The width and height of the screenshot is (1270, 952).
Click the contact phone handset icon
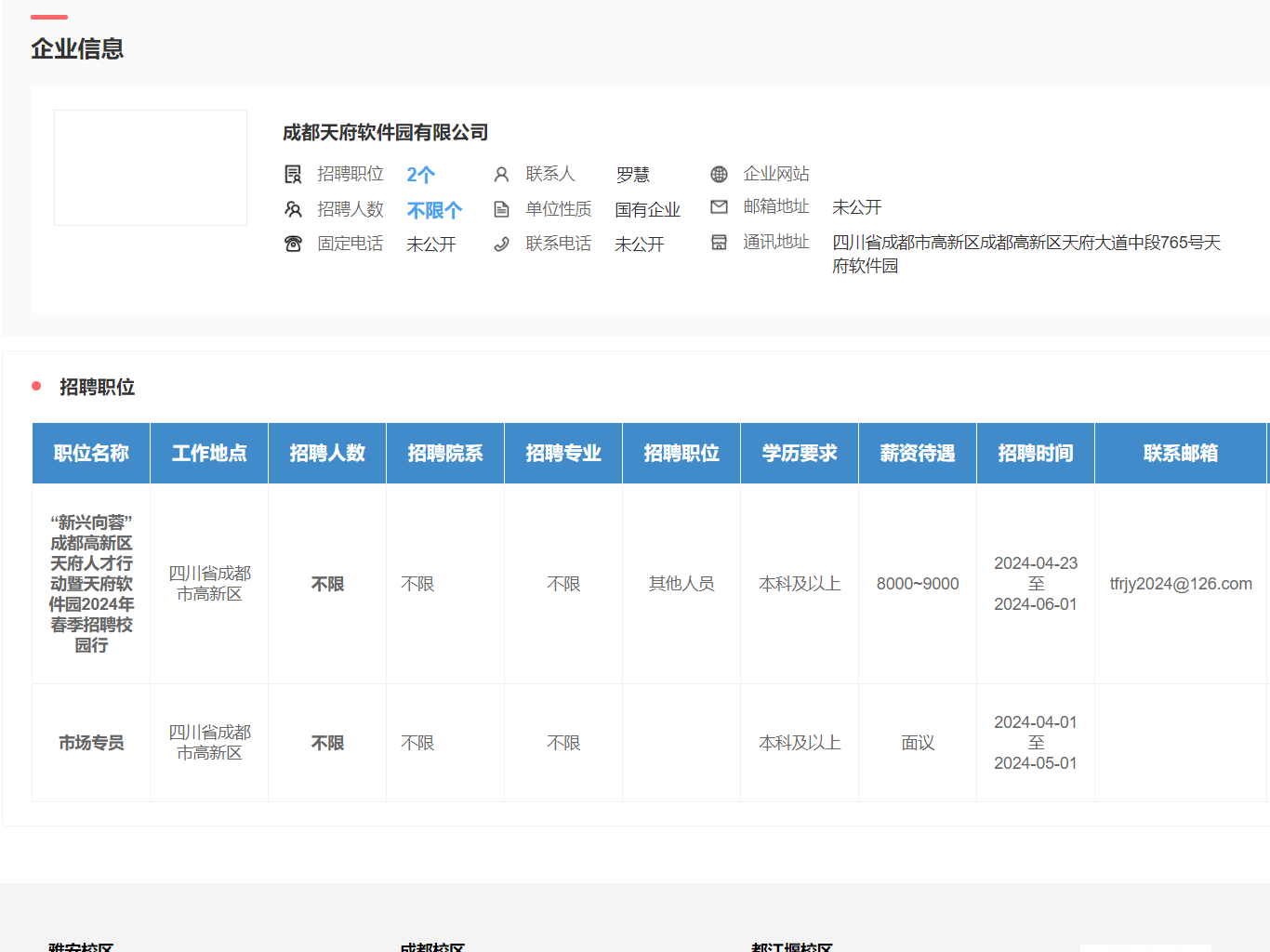pos(501,244)
